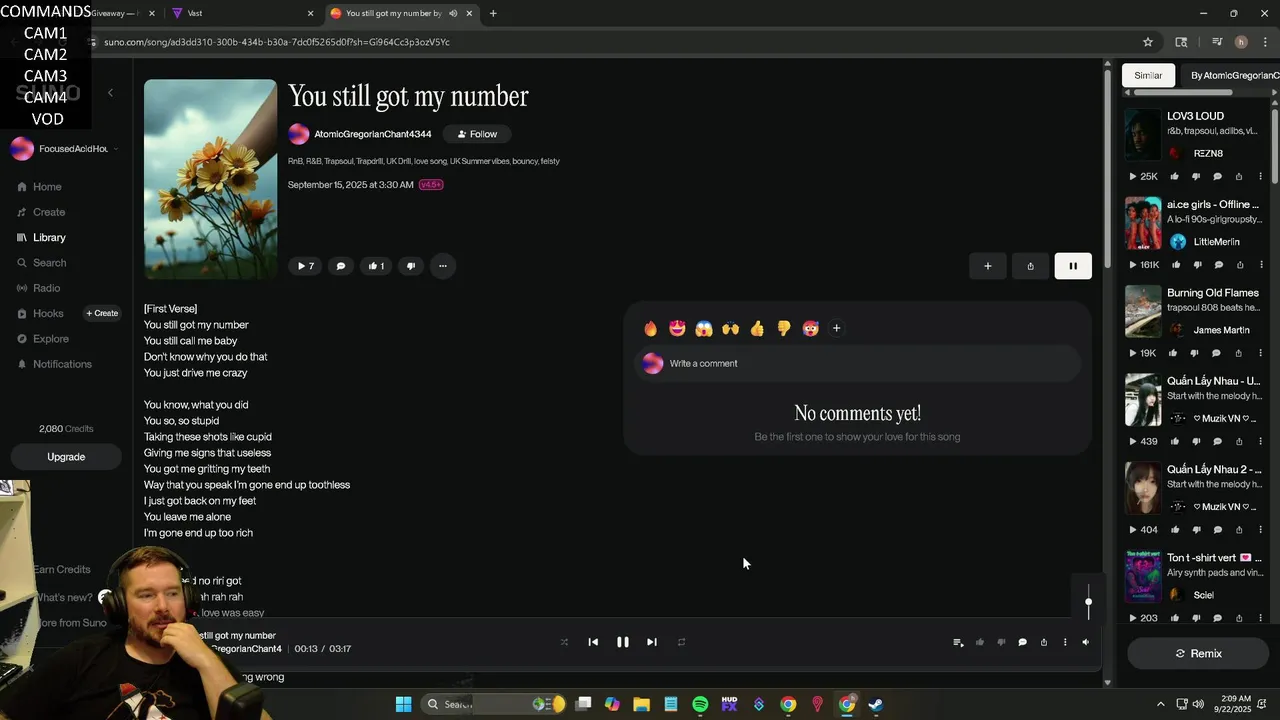
Task: Click the thumbs down emoji reaction
Action: [x=784, y=328]
